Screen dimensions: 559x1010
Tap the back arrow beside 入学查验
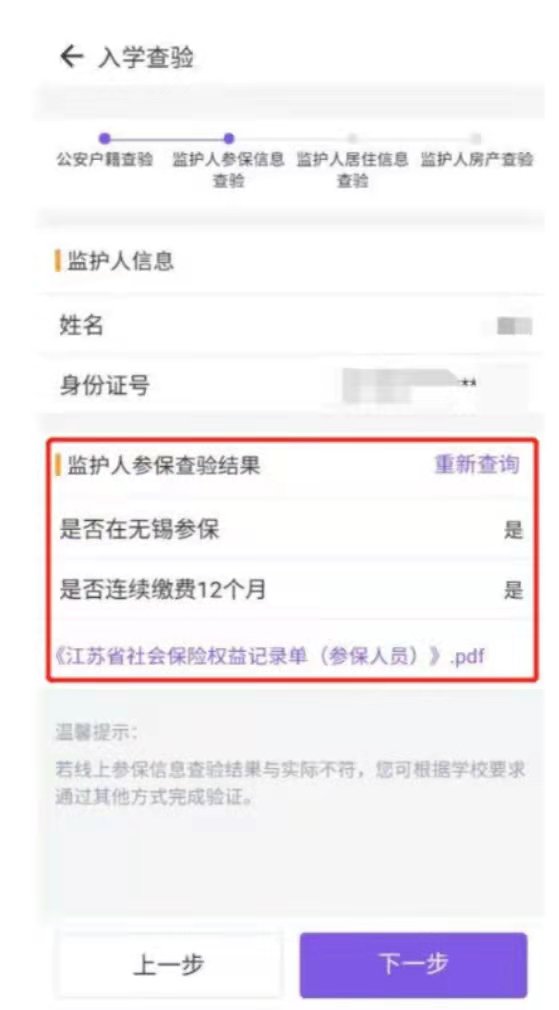[71, 57]
